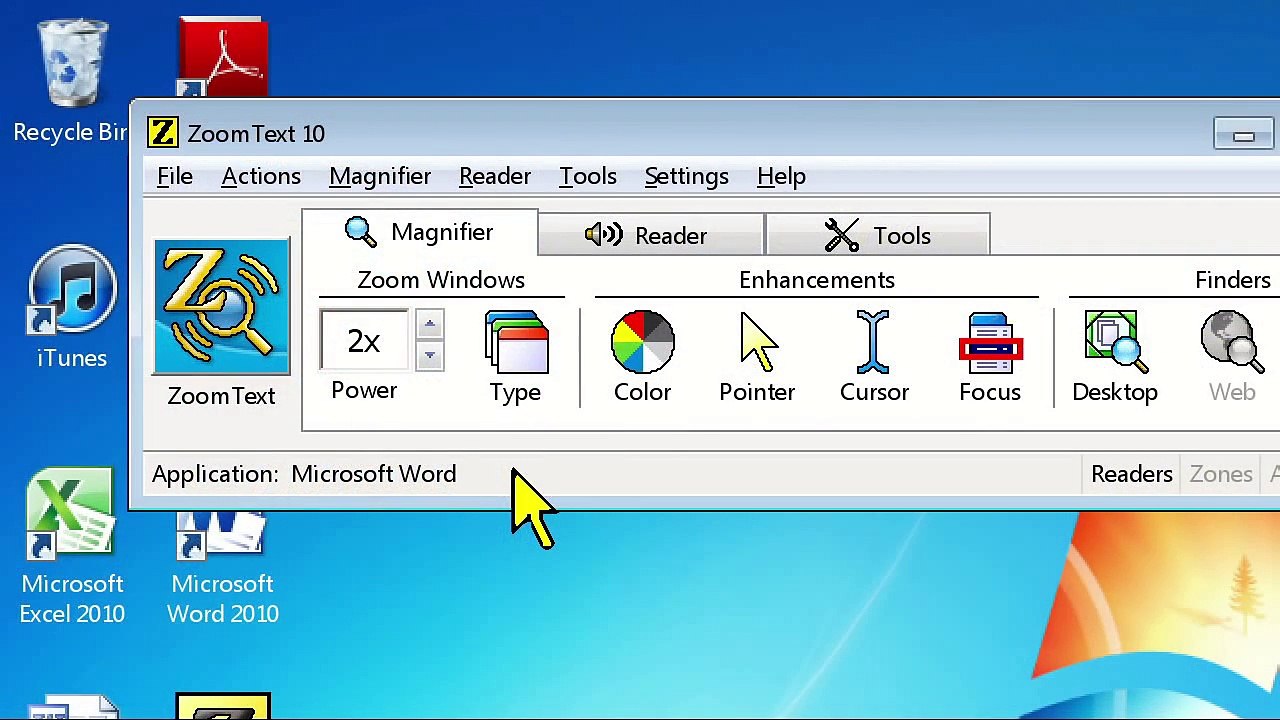
Task: Open the Cursor enhancements icon
Action: click(873, 342)
